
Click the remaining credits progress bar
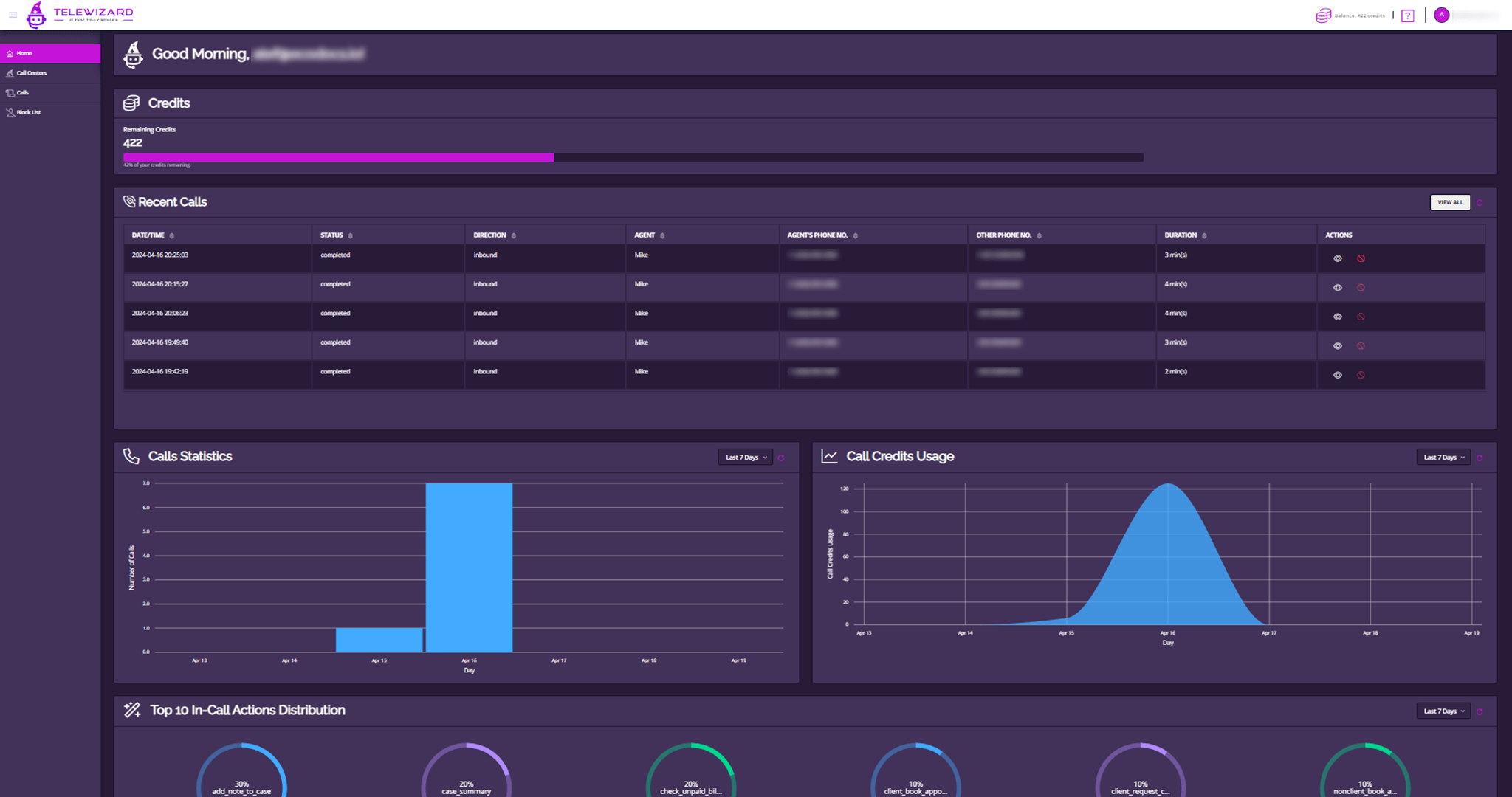point(633,157)
